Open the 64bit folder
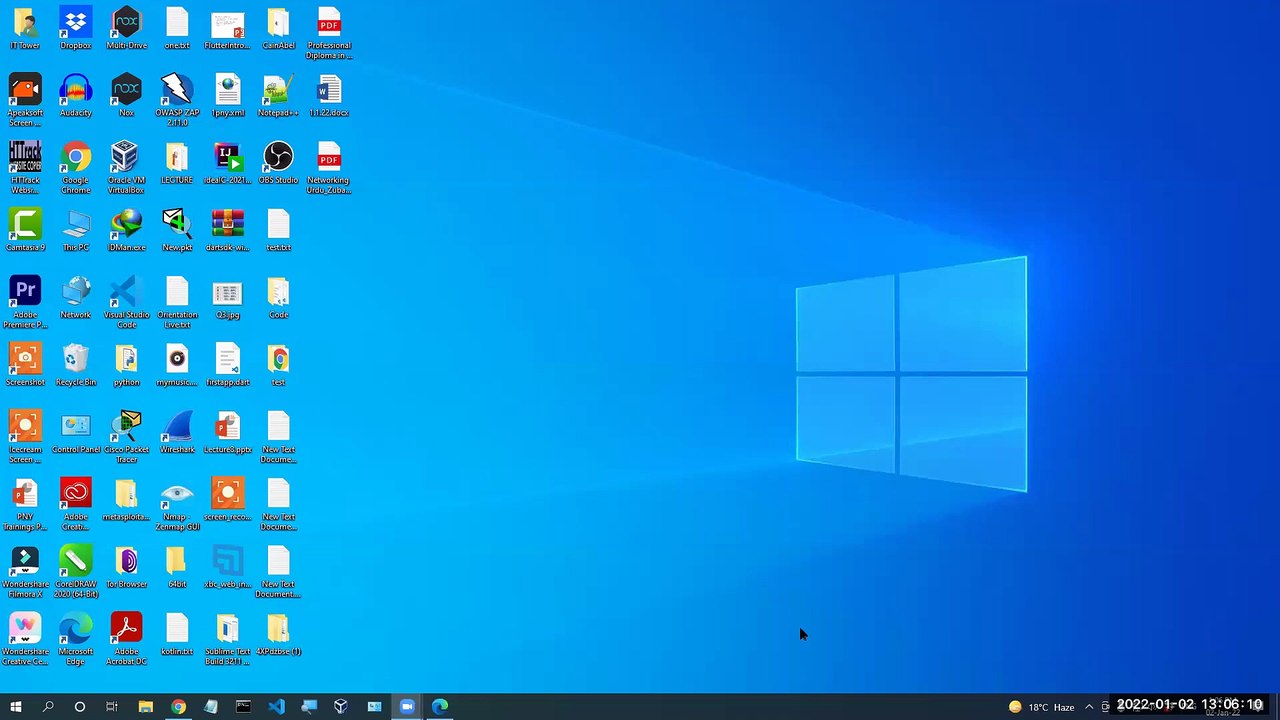This screenshot has height=720, width=1280. (x=177, y=567)
